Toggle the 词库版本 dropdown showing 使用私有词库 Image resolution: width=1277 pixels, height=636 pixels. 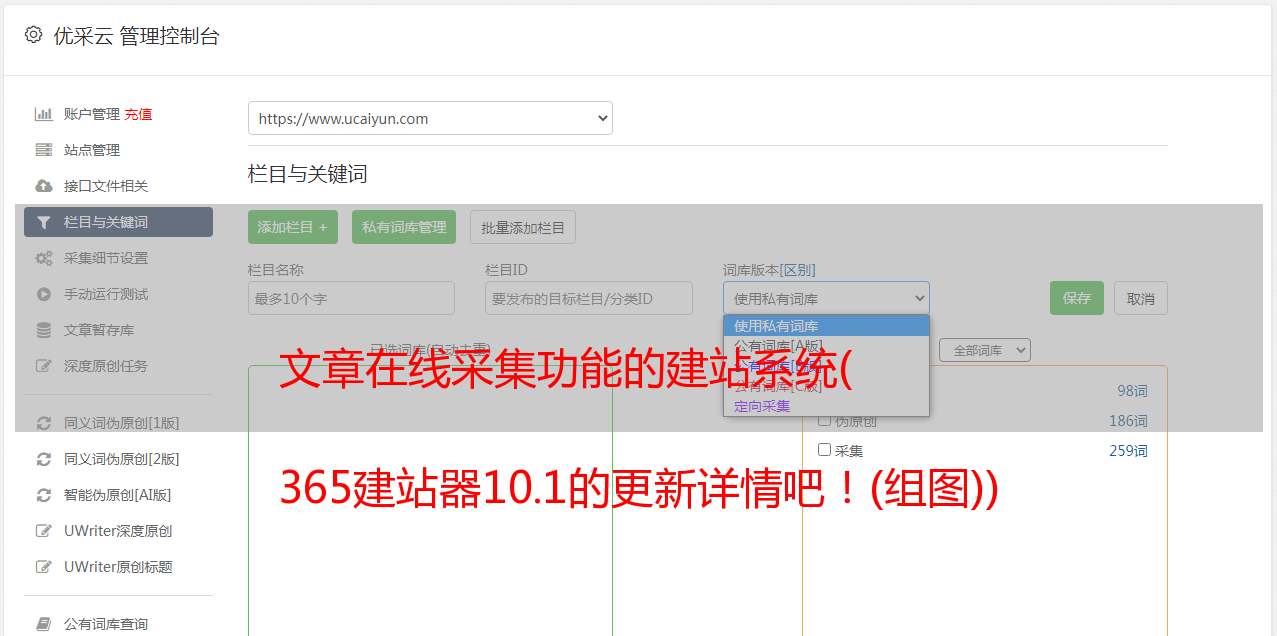coord(826,298)
